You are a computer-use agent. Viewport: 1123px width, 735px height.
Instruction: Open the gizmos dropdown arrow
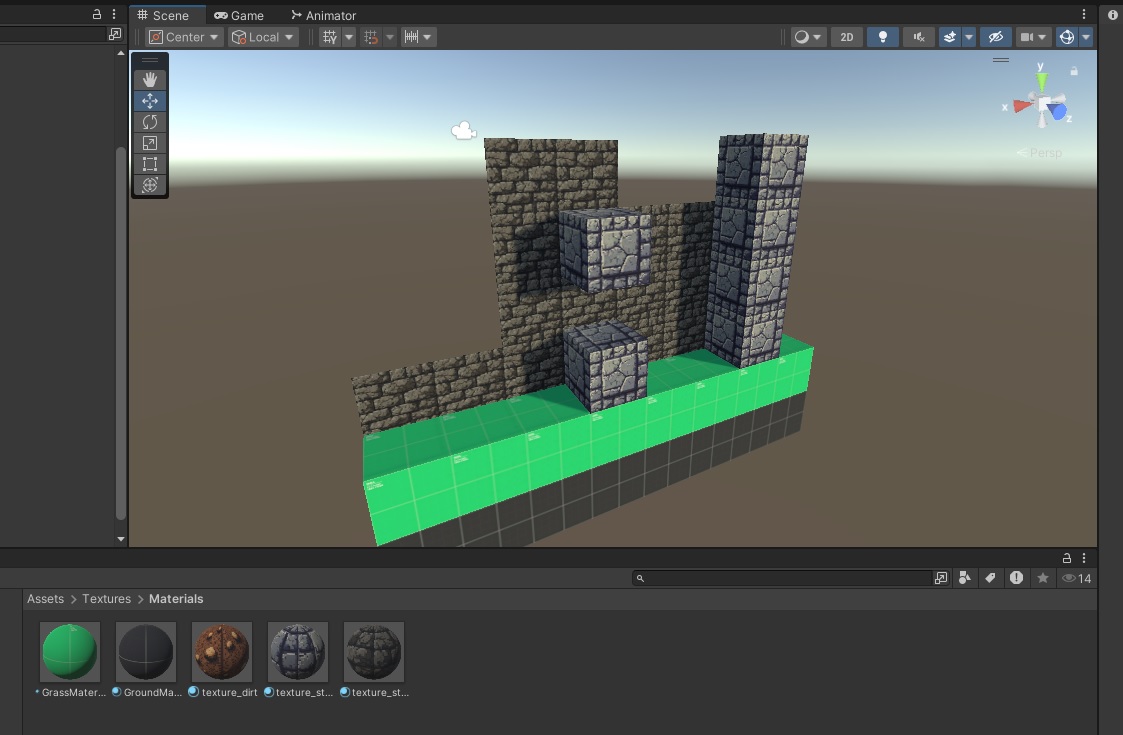pyautogui.click(x=1086, y=37)
